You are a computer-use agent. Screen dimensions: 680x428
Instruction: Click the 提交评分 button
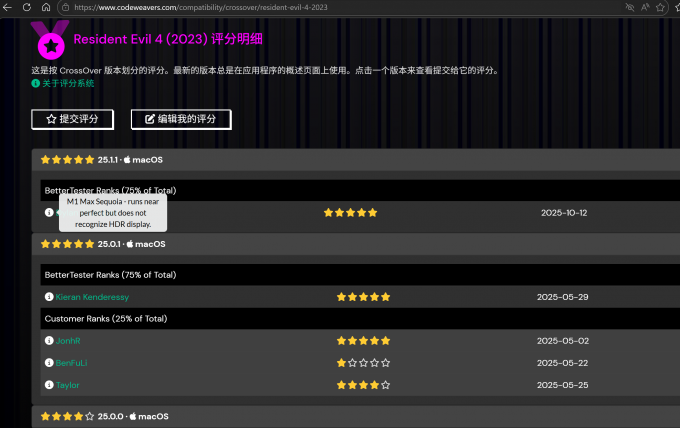[72, 119]
